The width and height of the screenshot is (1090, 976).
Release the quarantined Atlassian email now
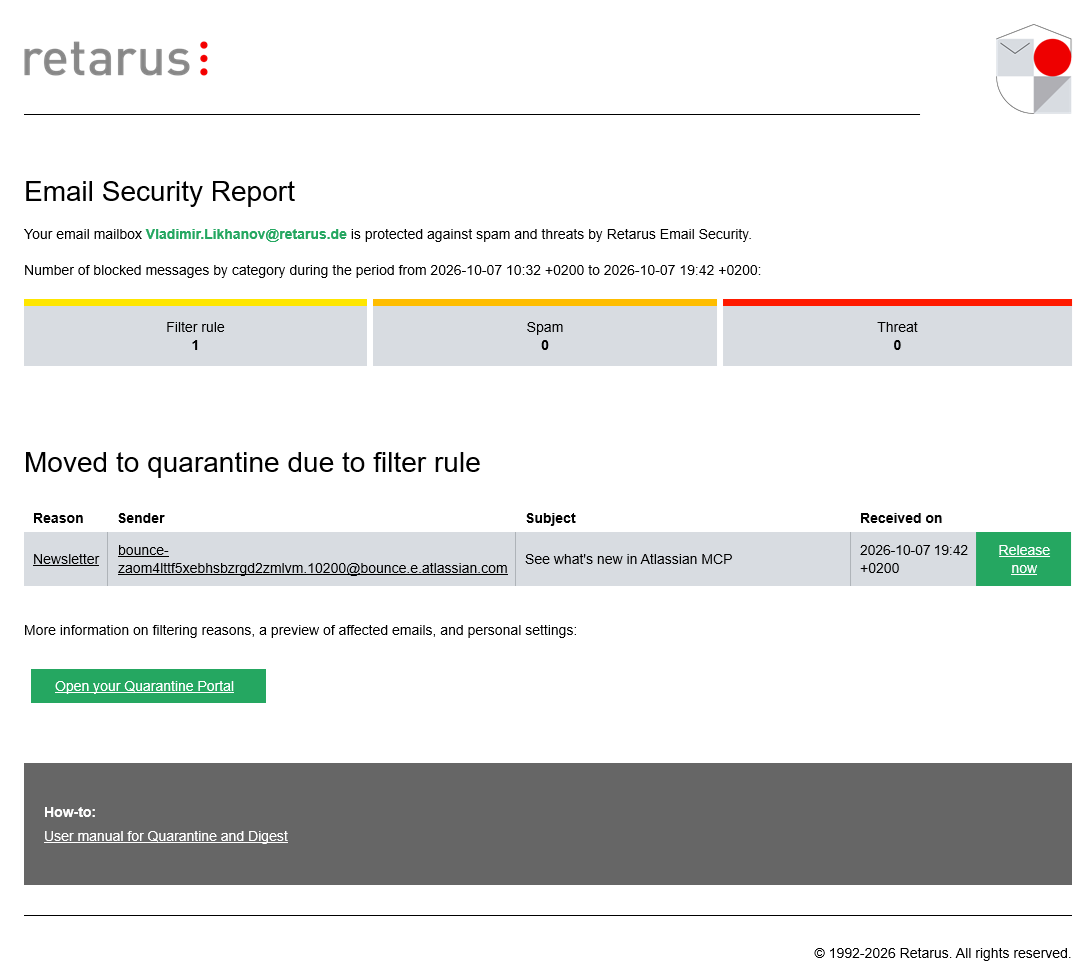(x=1023, y=559)
